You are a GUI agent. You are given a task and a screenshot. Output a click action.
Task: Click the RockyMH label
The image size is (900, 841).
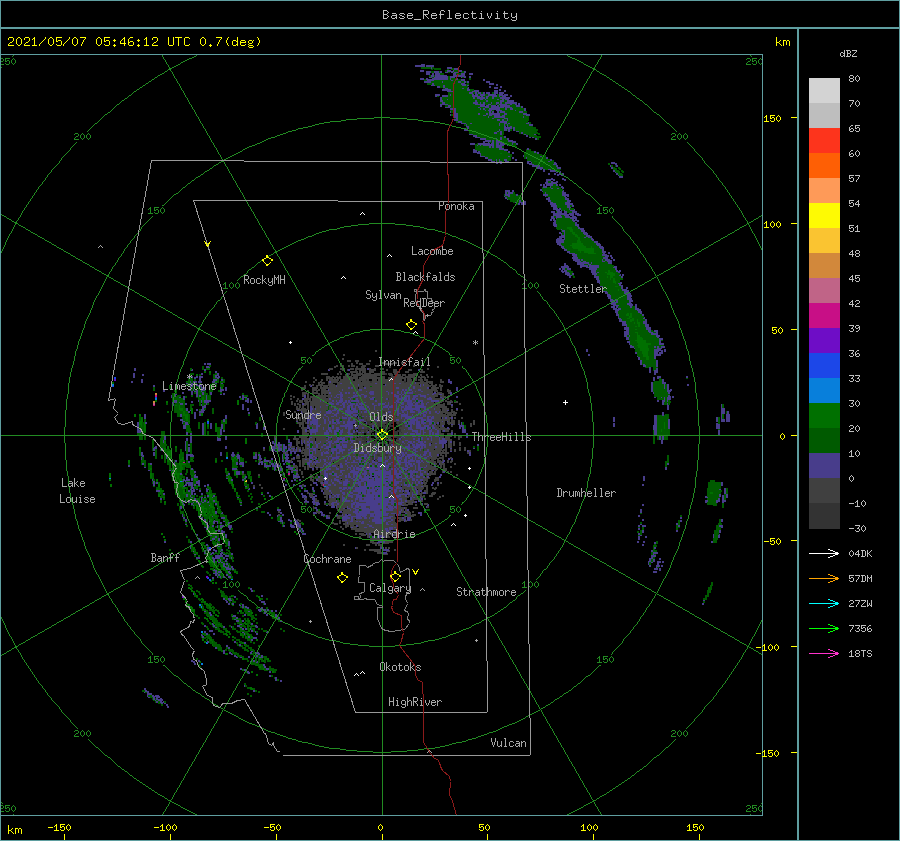point(264,280)
